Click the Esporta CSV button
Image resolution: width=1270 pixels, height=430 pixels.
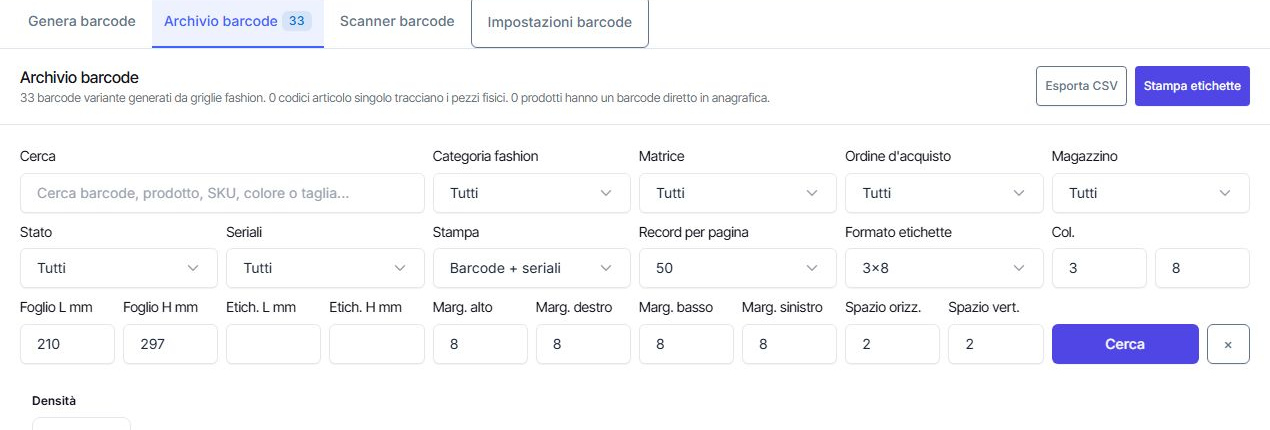(x=1081, y=86)
